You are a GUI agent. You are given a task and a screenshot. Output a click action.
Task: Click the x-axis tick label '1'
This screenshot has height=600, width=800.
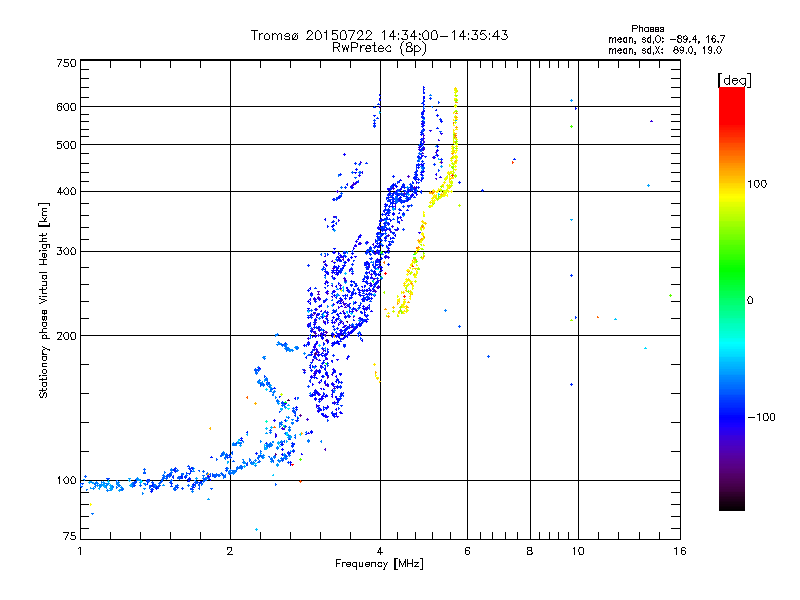(x=80, y=551)
